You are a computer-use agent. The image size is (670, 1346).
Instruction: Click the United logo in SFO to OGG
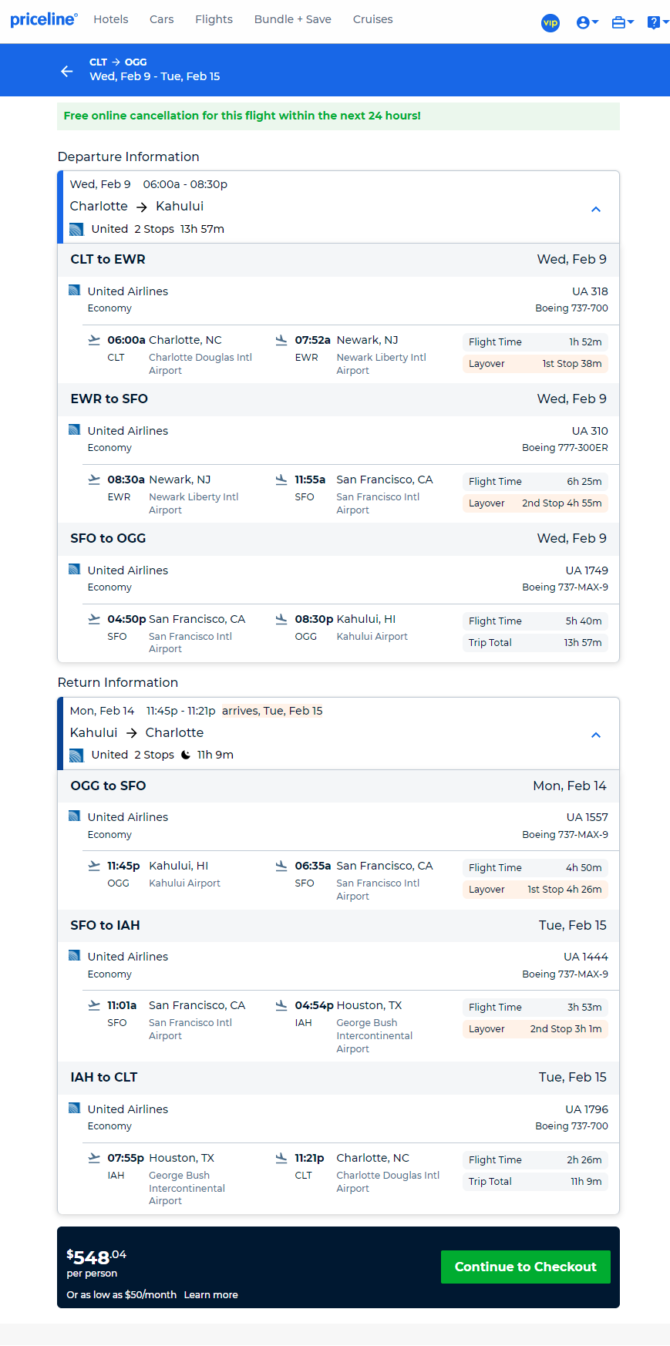pos(74,570)
